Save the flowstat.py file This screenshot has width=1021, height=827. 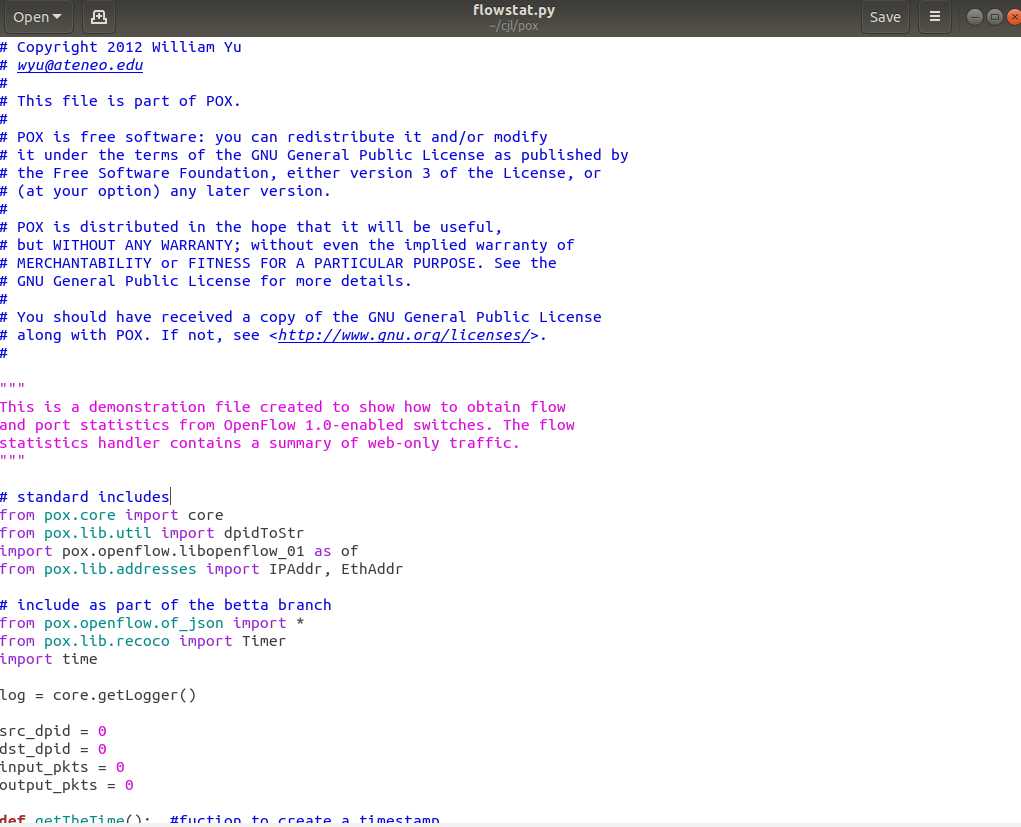(x=885, y=17)
